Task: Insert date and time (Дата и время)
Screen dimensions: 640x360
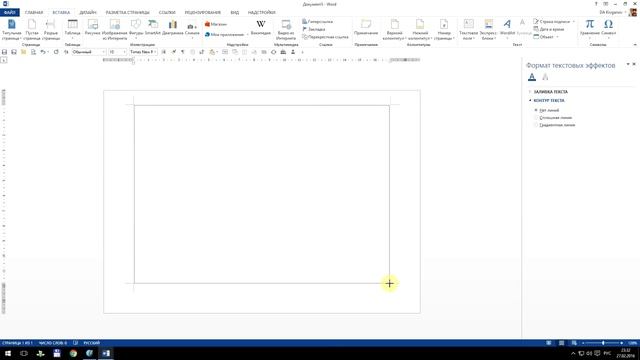Action: tap(549, 29)
